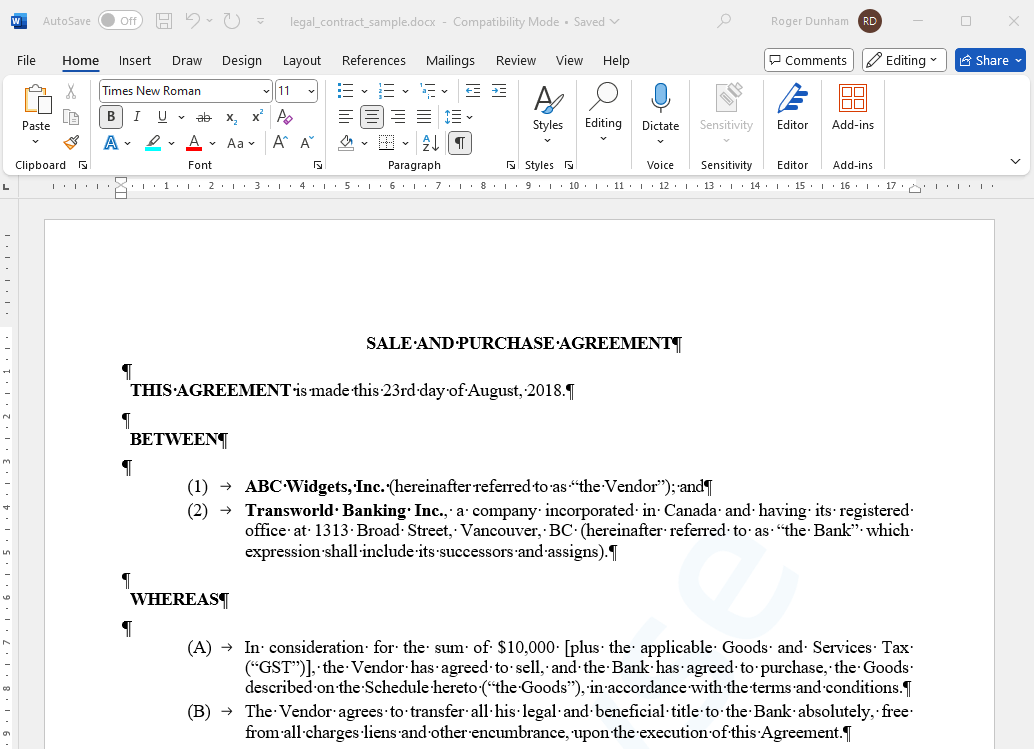Image resolution: width=1034 pixels, height=749 pixels.
Task: Justify the paragraph text
Action: 424,117
